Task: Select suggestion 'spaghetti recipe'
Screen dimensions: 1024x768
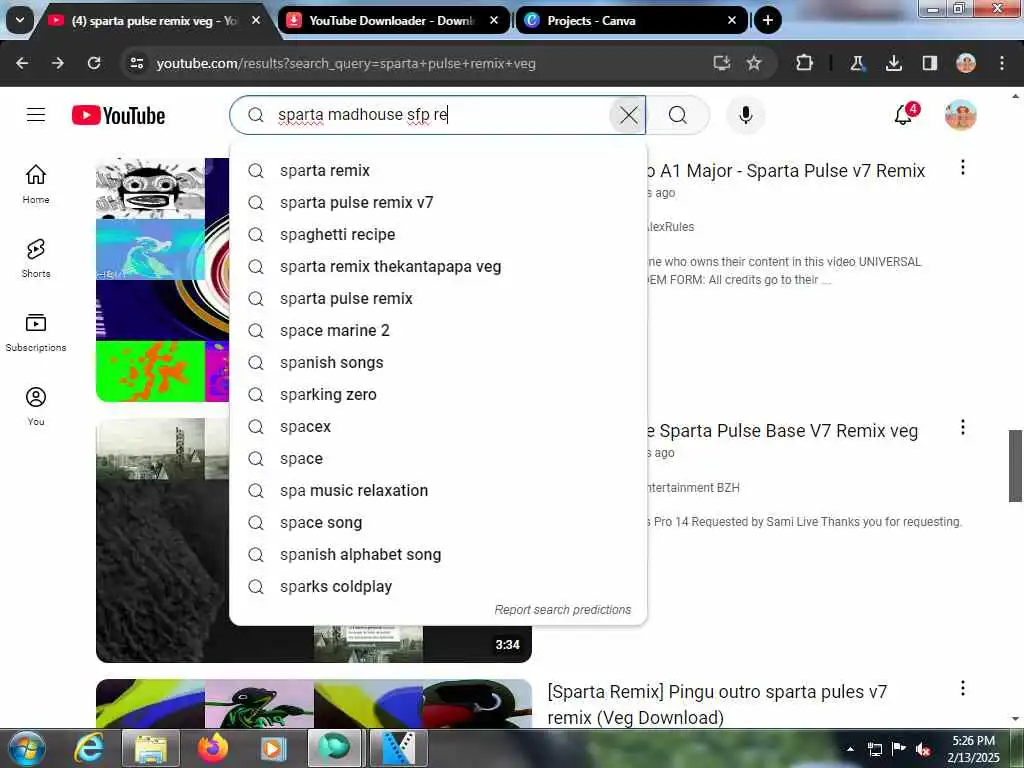Action: [x=438, y=234]
